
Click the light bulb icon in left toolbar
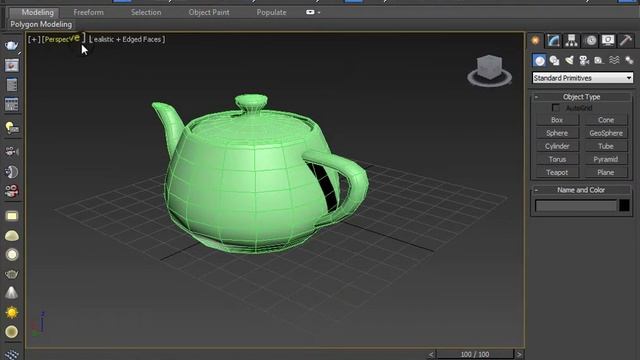coord(11,128)
